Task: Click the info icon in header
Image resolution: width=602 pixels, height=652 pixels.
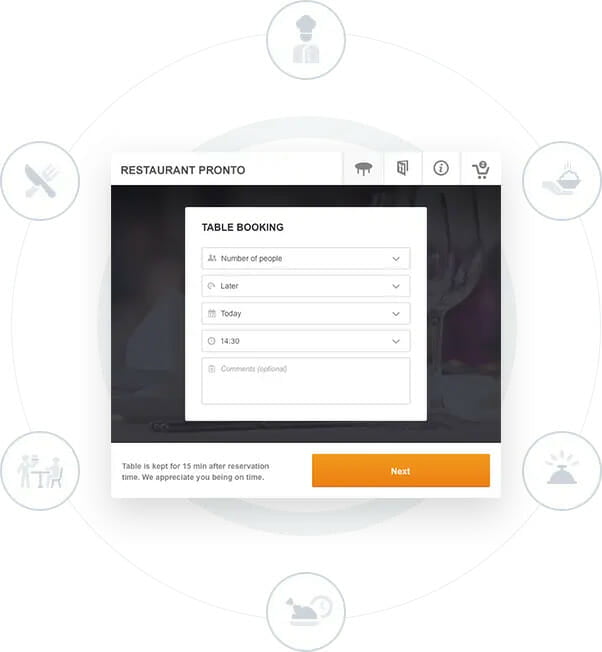Action: (x=441, y=168)
